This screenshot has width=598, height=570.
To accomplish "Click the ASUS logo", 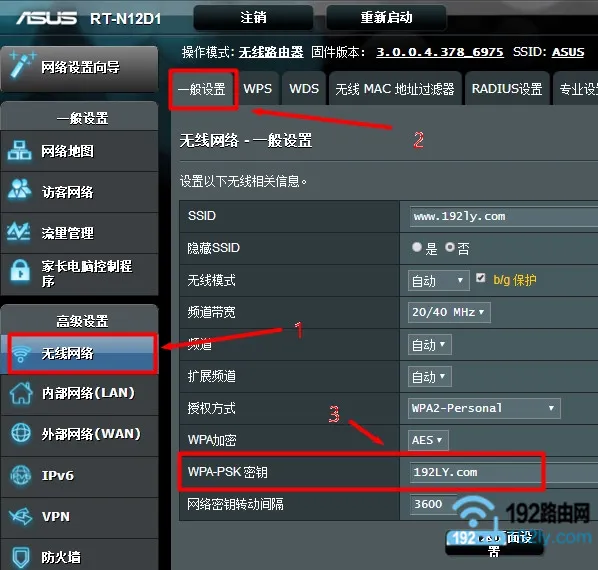I will click(46, 18).
